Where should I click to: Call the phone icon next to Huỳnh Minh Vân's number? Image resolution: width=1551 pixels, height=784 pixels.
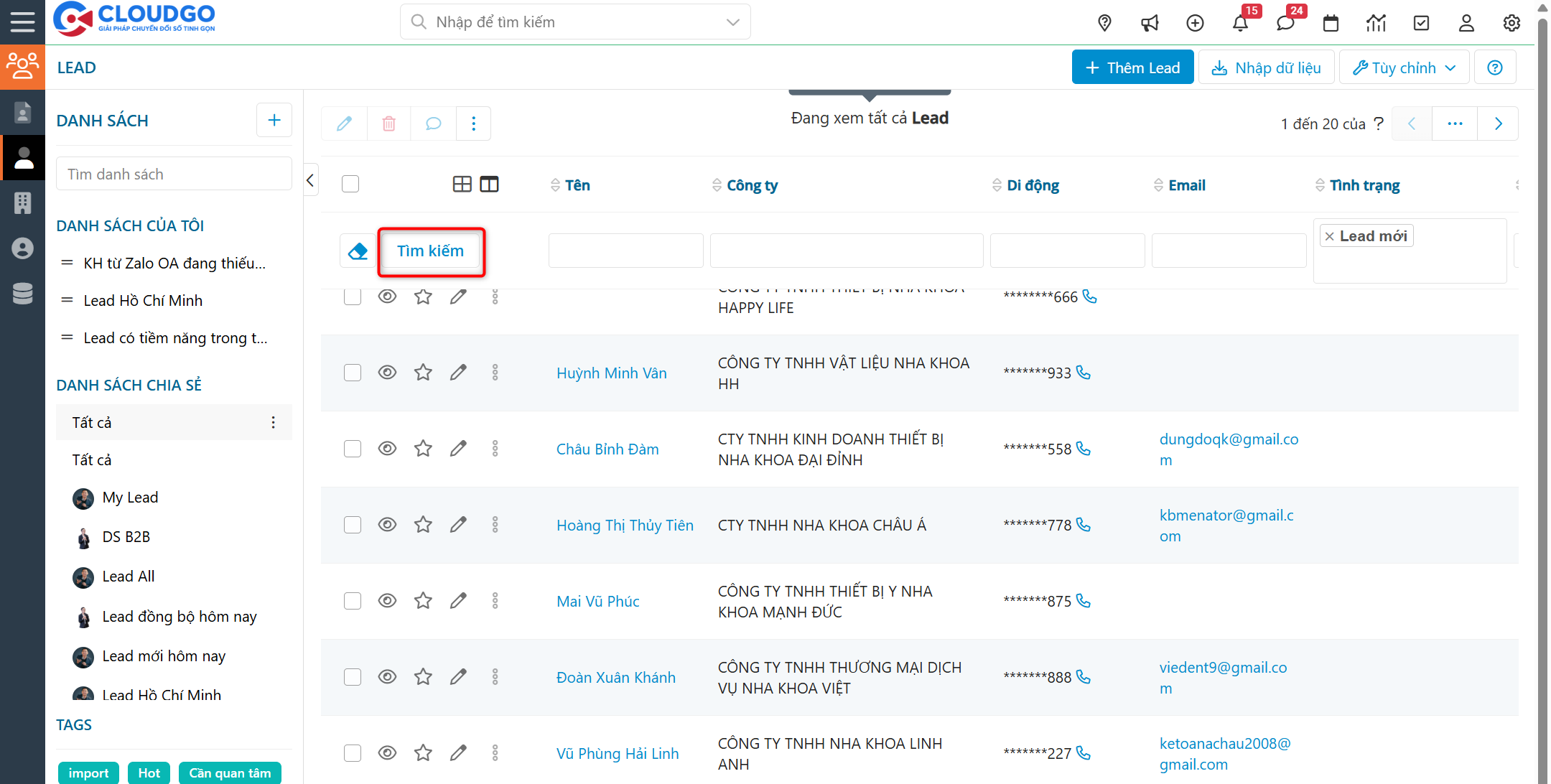(1084, 373)
